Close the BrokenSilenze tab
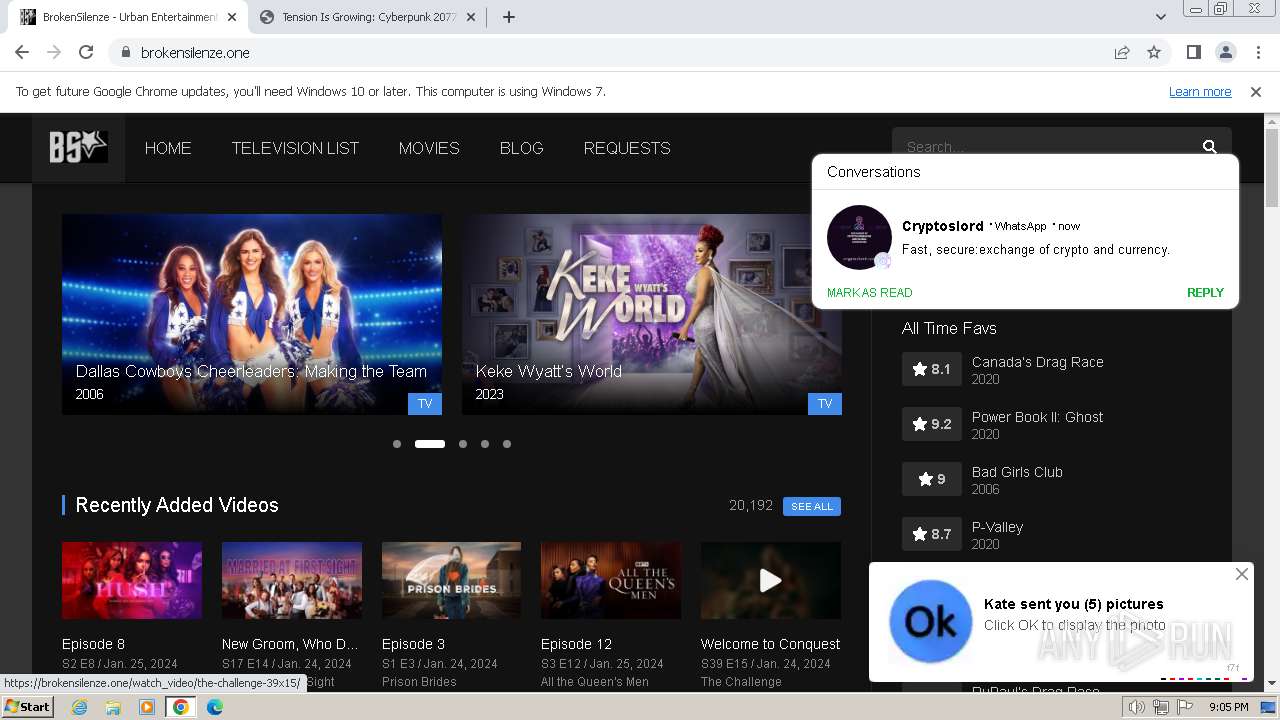 [231, 17]
